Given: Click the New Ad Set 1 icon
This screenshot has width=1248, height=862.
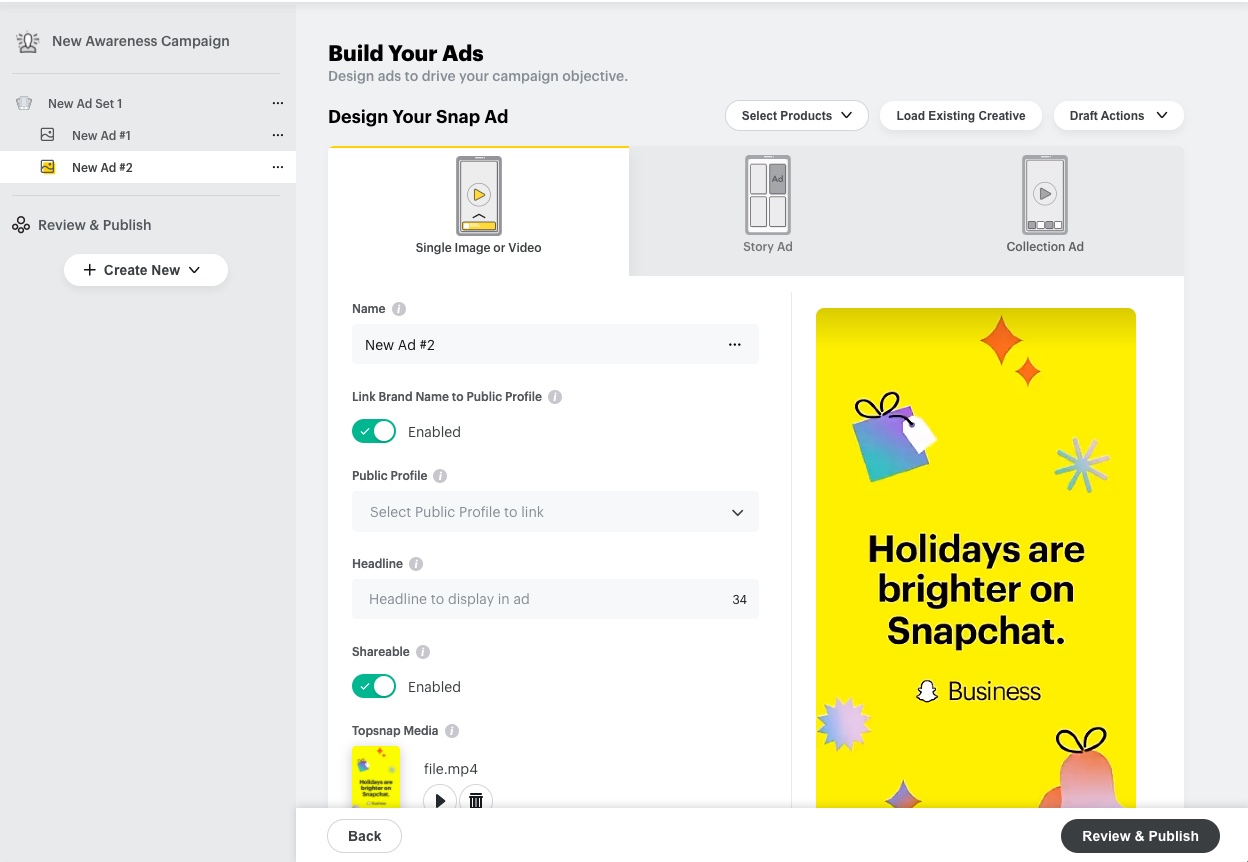Looking at the screenshot, I should [x=25, y=103].
